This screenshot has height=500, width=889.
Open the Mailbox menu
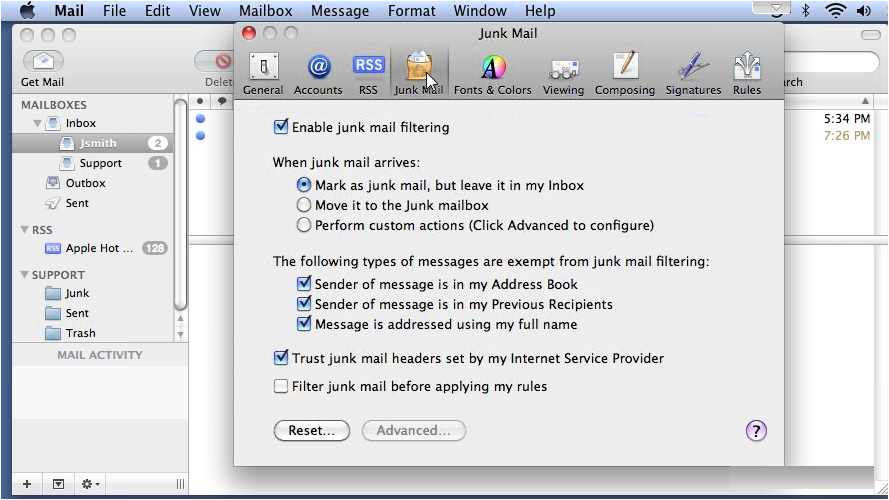(x=265, y=11)
